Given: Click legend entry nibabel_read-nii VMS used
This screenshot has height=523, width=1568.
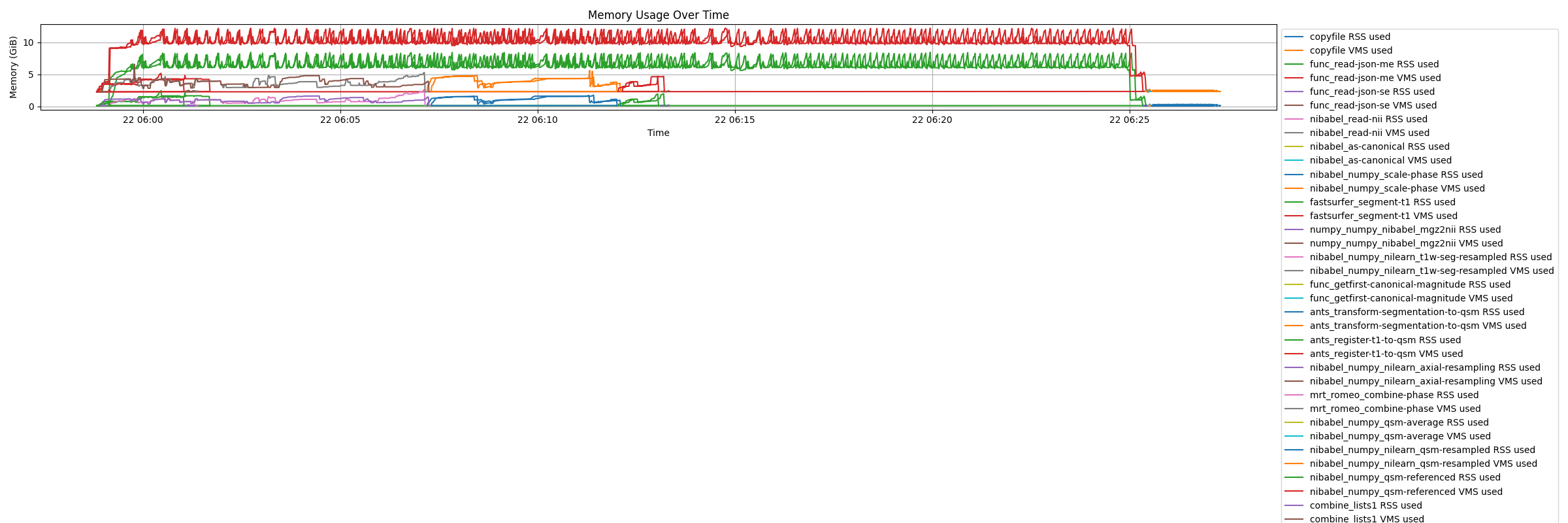Looking at the screenshot, I should [x=1357, y=133].
